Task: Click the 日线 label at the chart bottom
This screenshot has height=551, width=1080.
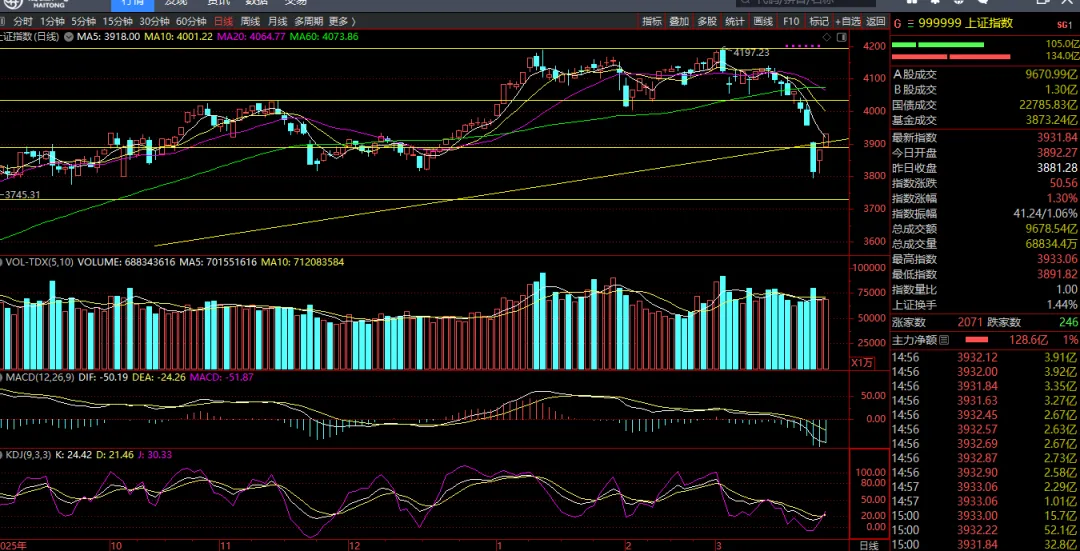Action: pyautogui.click(x=870, y=545)
